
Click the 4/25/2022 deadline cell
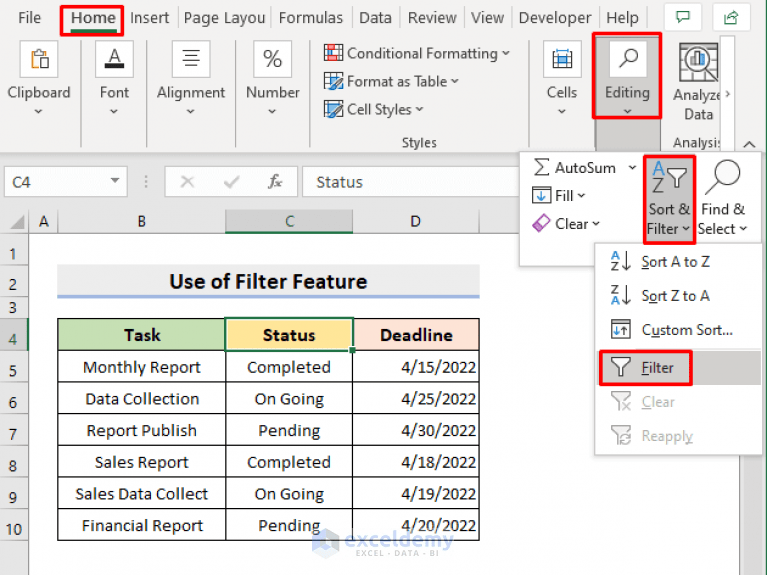(x=416, y=399)
